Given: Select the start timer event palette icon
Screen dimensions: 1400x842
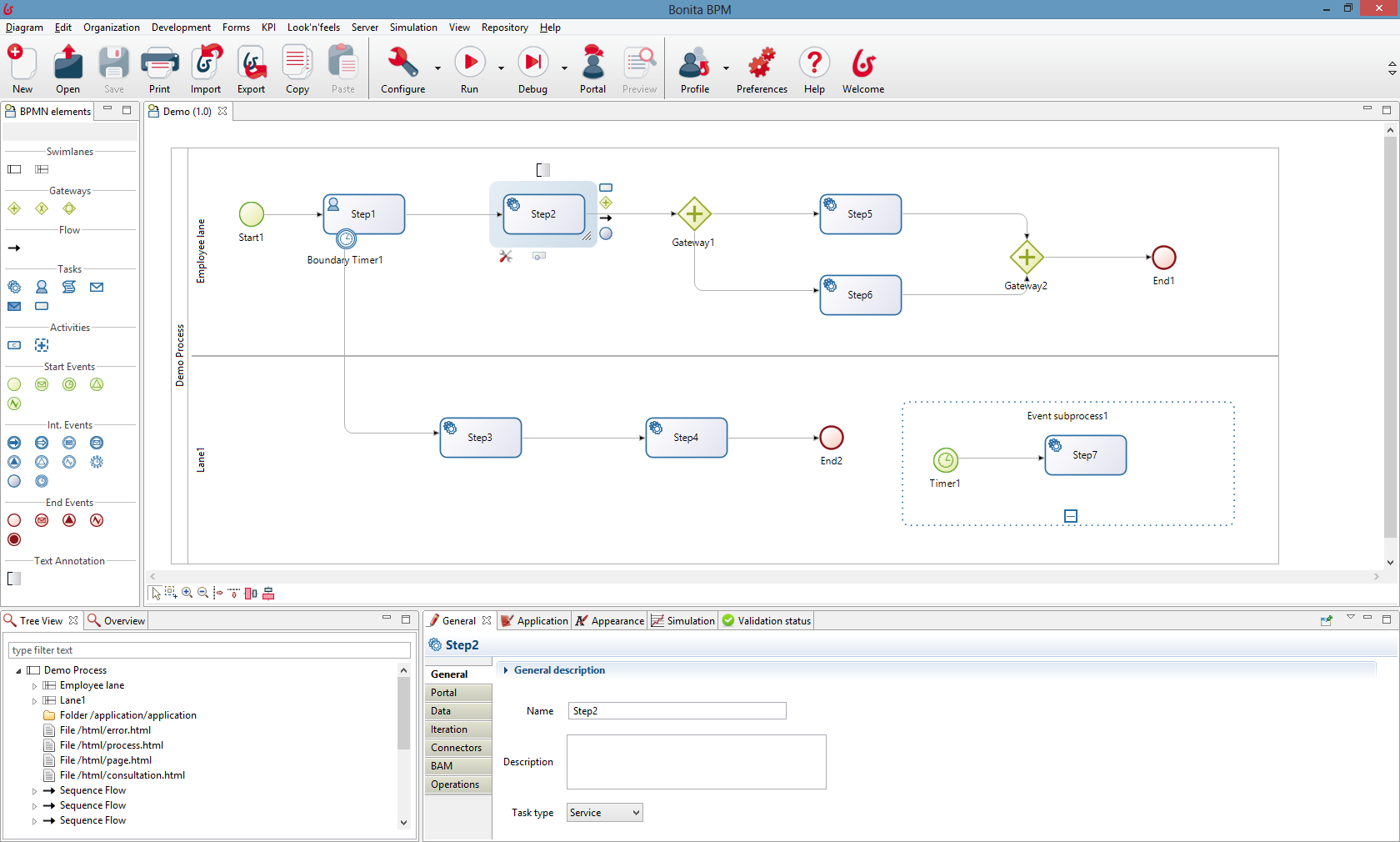Looking at the screenshot, I should tap(69, 384).
